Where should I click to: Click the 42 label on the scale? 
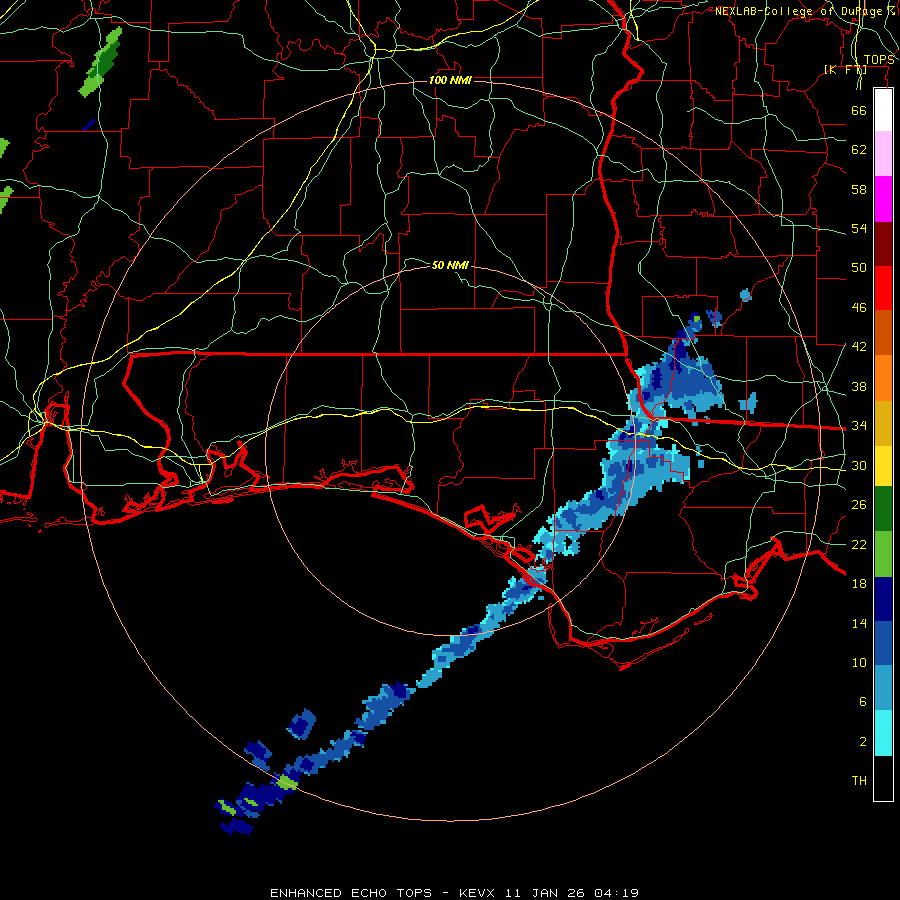tap(859, 347)
